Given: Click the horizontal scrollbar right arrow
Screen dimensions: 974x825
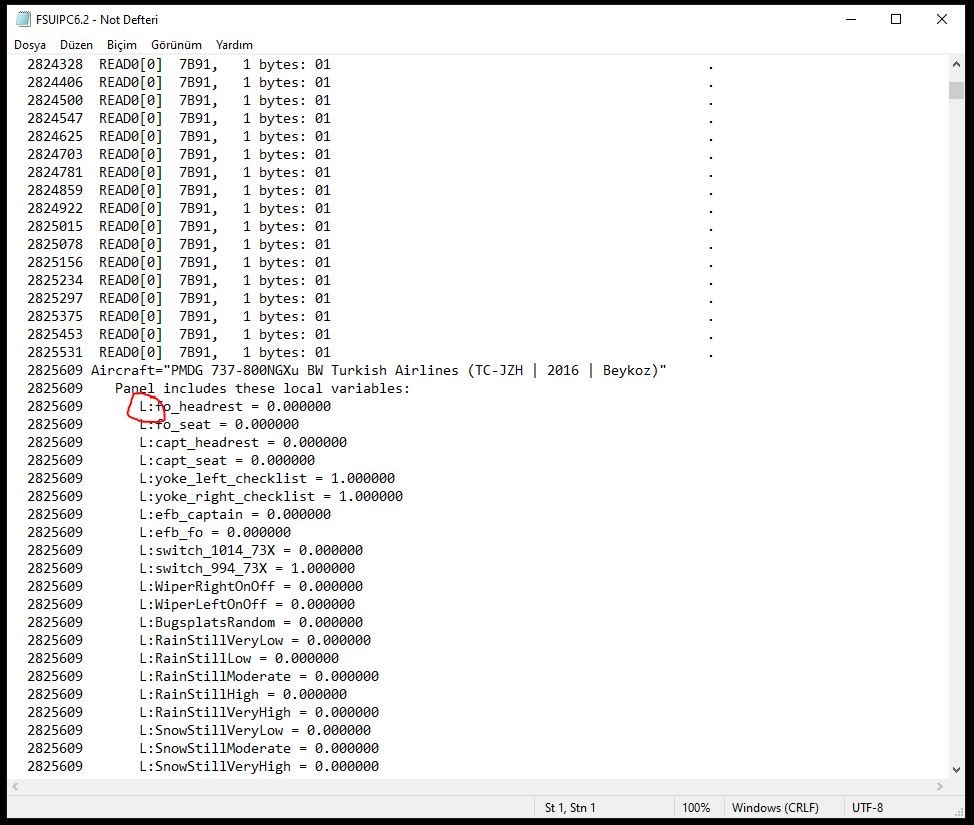Looking at the screenshot, I should pyautogui.click(x=940, y=786).
